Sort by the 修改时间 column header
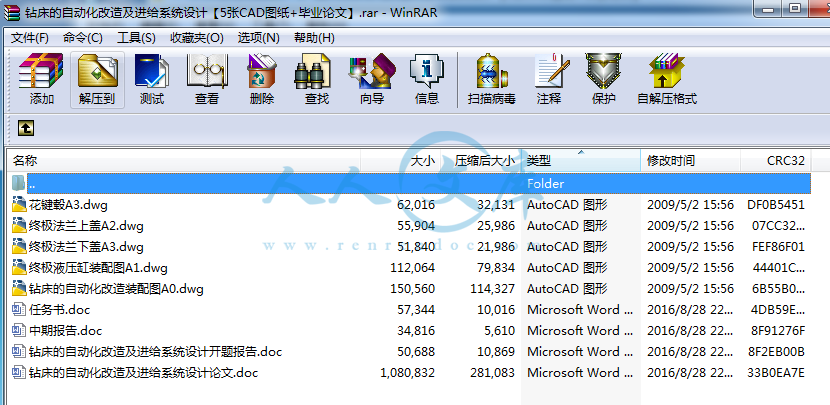830x405 pixels. [691, 160]
